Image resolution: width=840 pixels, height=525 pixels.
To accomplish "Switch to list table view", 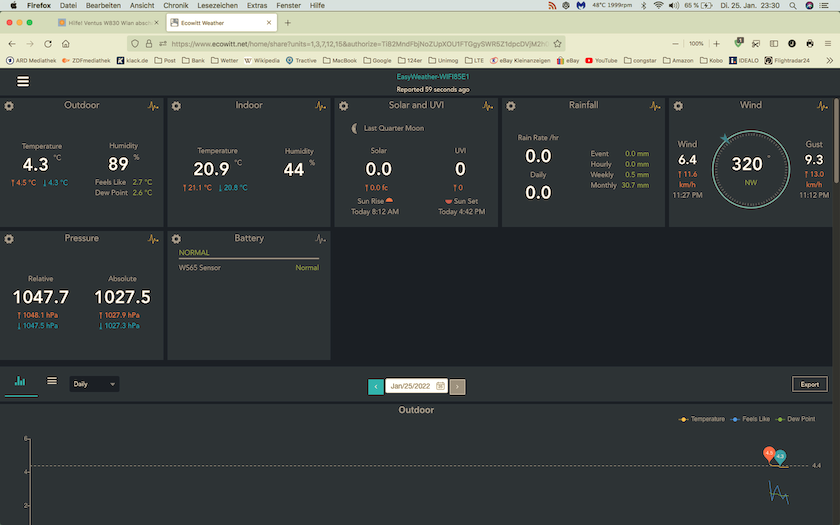I will click(52, 382).
